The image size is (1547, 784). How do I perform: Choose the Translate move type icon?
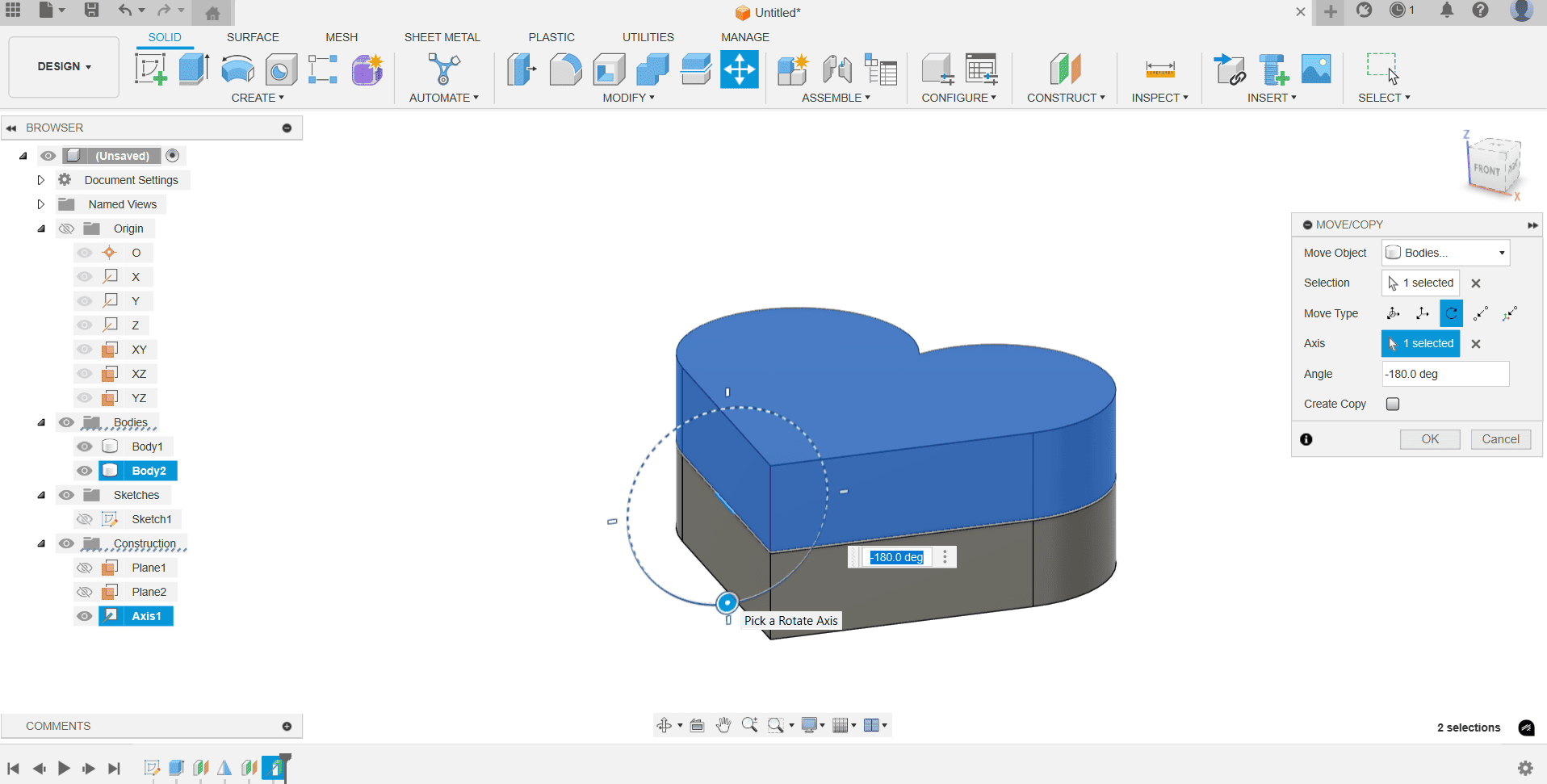coord(1422,313)
